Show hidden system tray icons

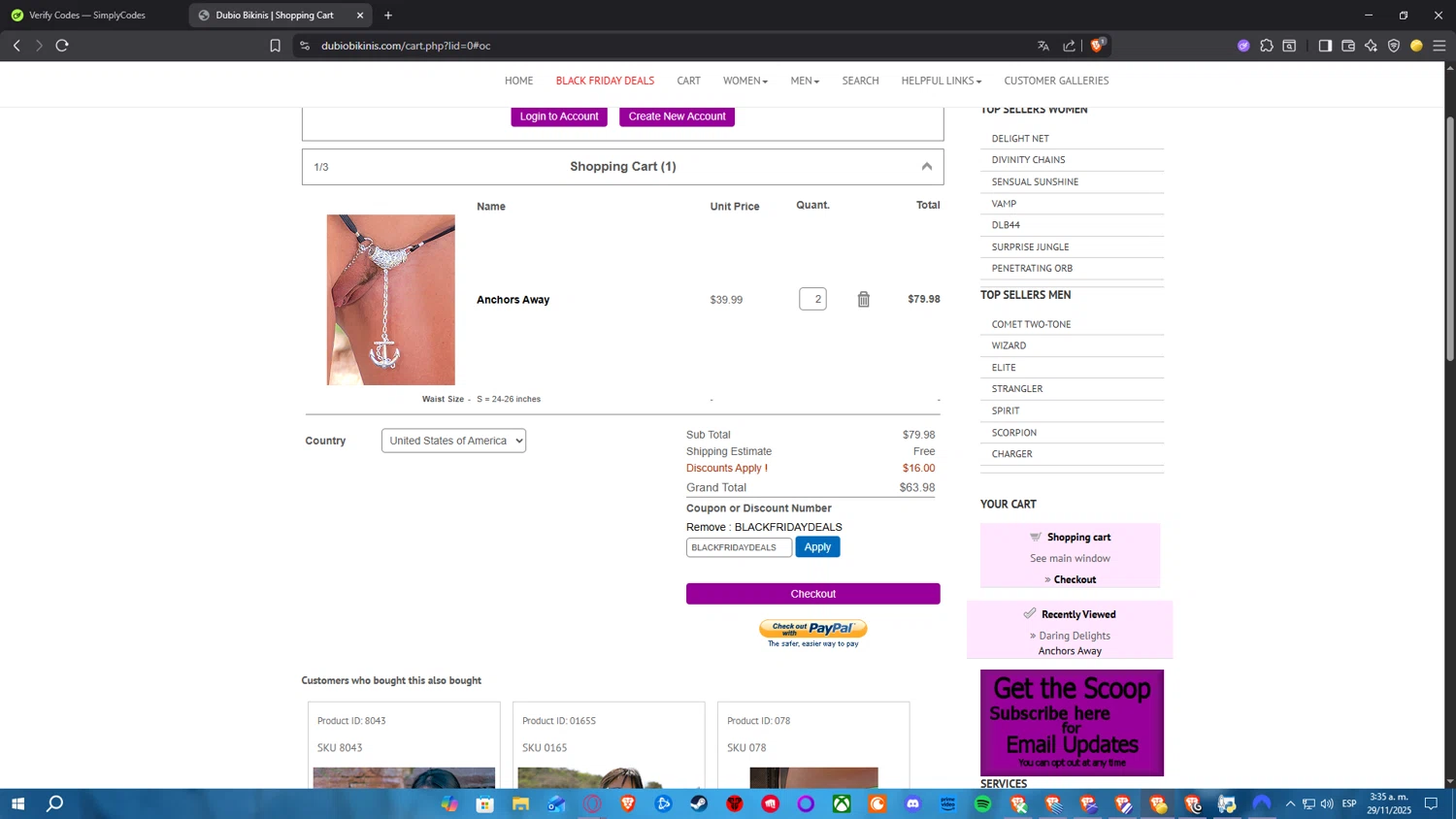click(1290, 803)
